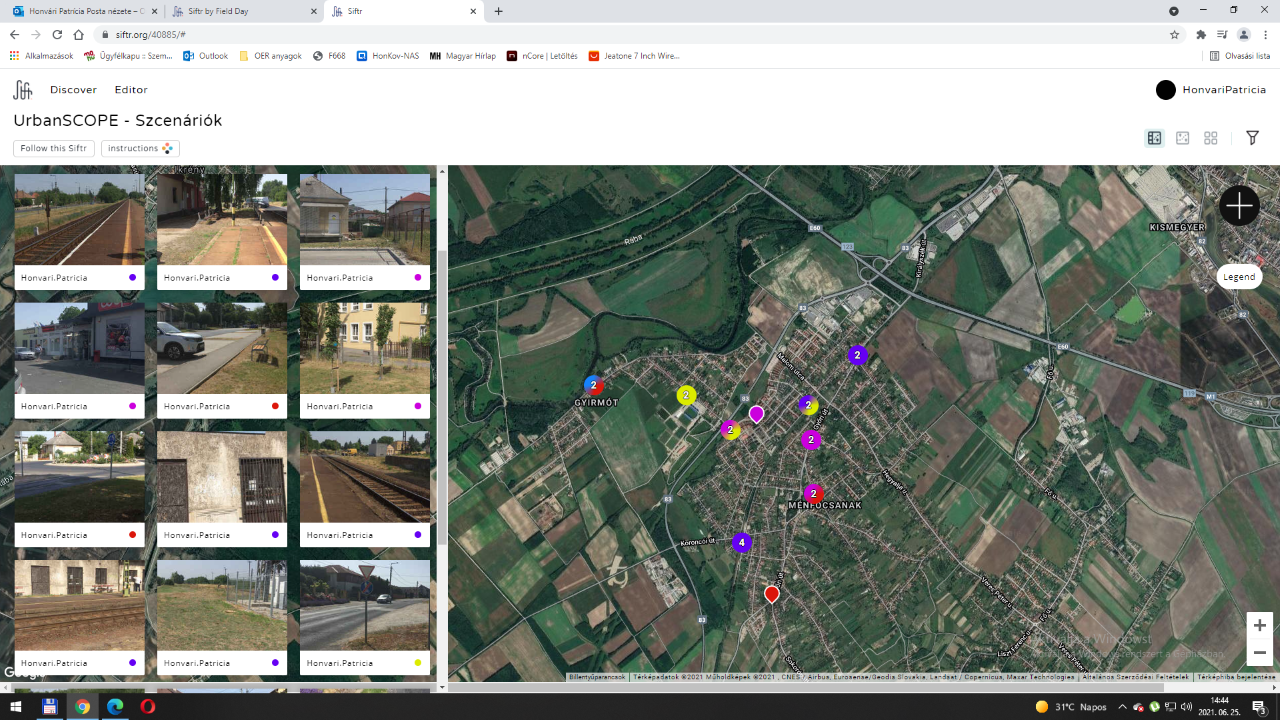Screen dimensions: 1280x720
Task: Open Discover menu
Action: pos(73,90)
